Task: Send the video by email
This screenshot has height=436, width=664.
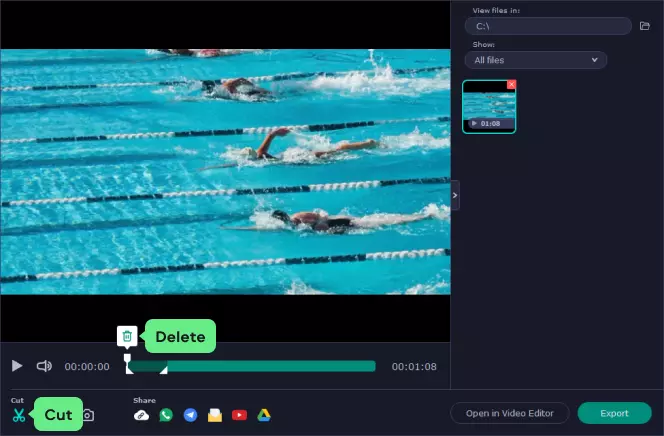Action: (215, 415)
